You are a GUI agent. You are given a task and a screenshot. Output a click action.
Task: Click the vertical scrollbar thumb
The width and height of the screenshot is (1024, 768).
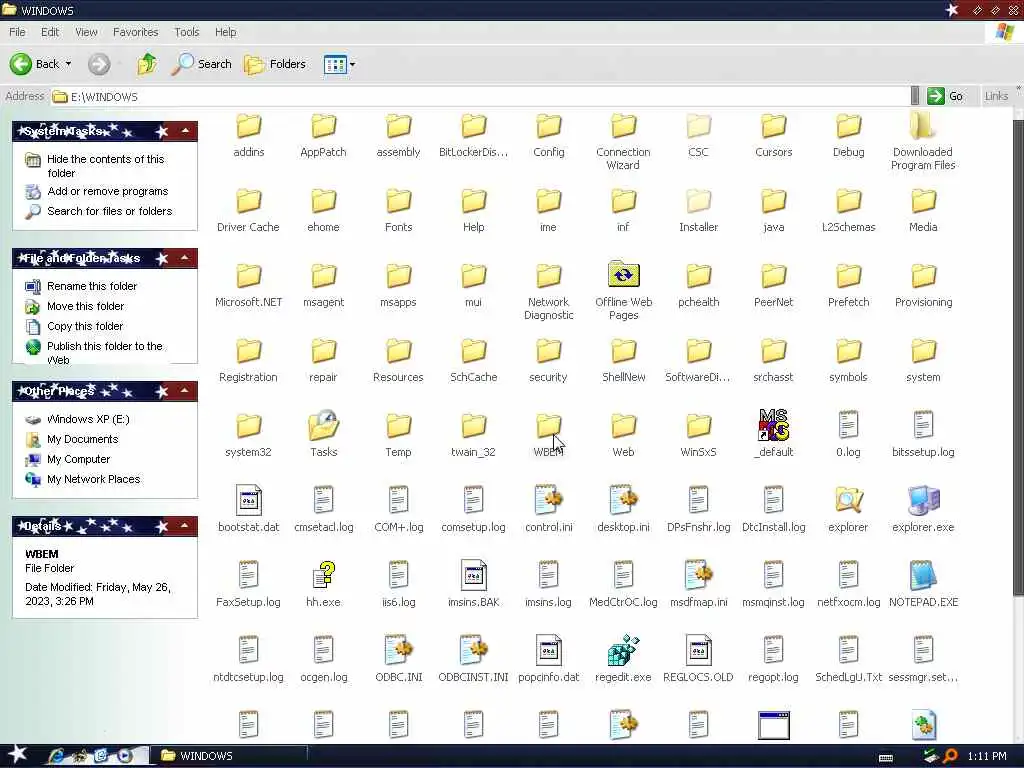tap(1018, 357)
